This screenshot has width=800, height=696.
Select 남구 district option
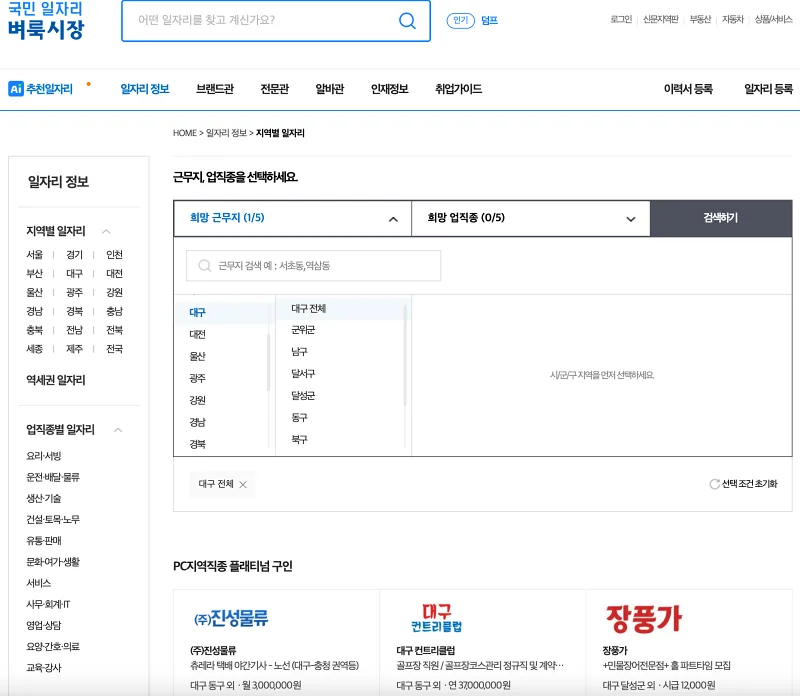pos(299,352)
